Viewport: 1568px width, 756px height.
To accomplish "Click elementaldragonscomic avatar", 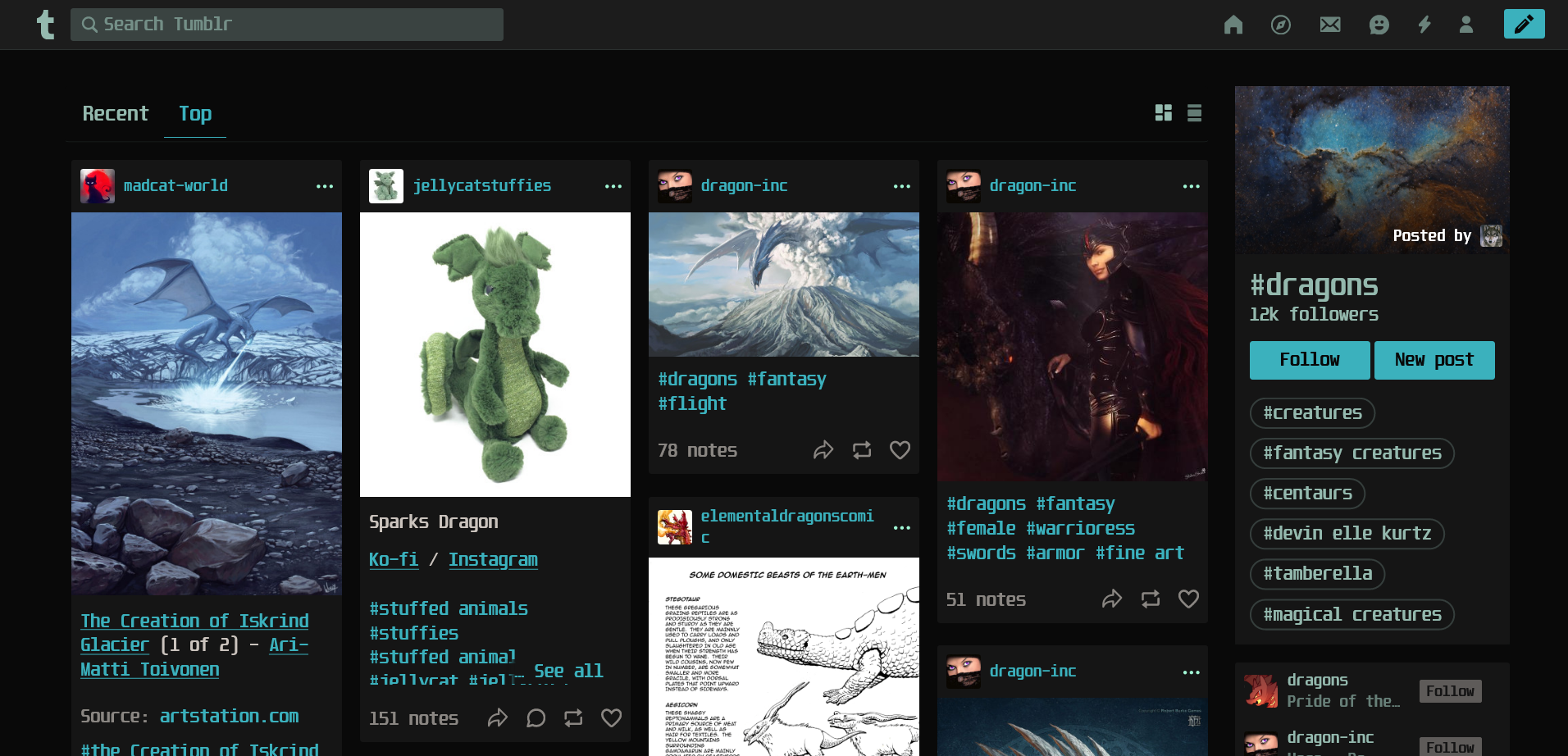I will 675,527.
